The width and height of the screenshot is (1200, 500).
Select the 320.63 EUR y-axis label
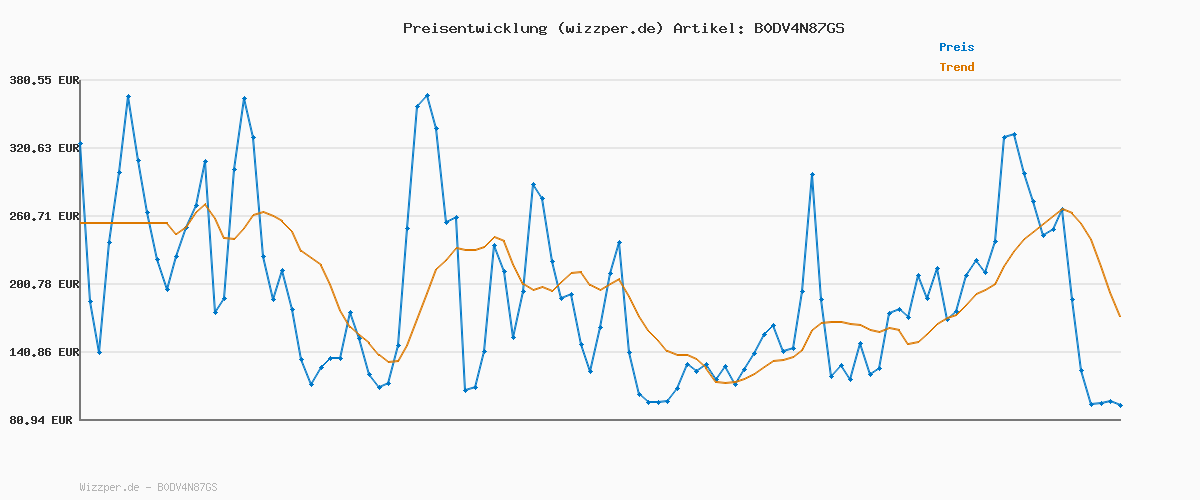(x=44, y=148)
